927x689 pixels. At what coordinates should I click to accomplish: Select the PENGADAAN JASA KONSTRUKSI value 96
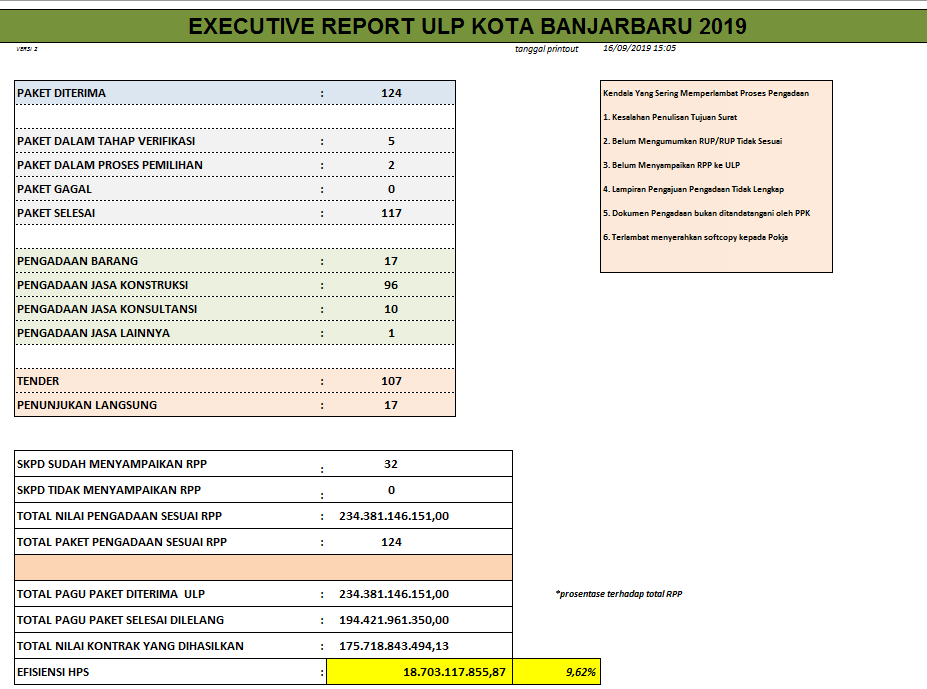click(391, 285)
